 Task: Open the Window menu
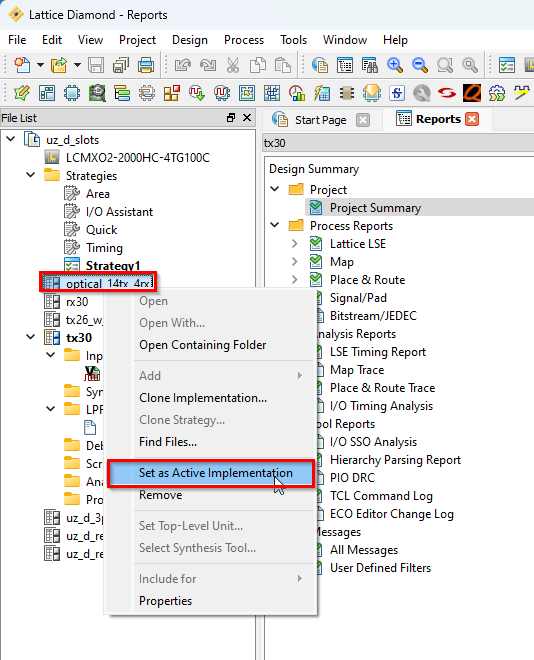click(x=345, y=40)
